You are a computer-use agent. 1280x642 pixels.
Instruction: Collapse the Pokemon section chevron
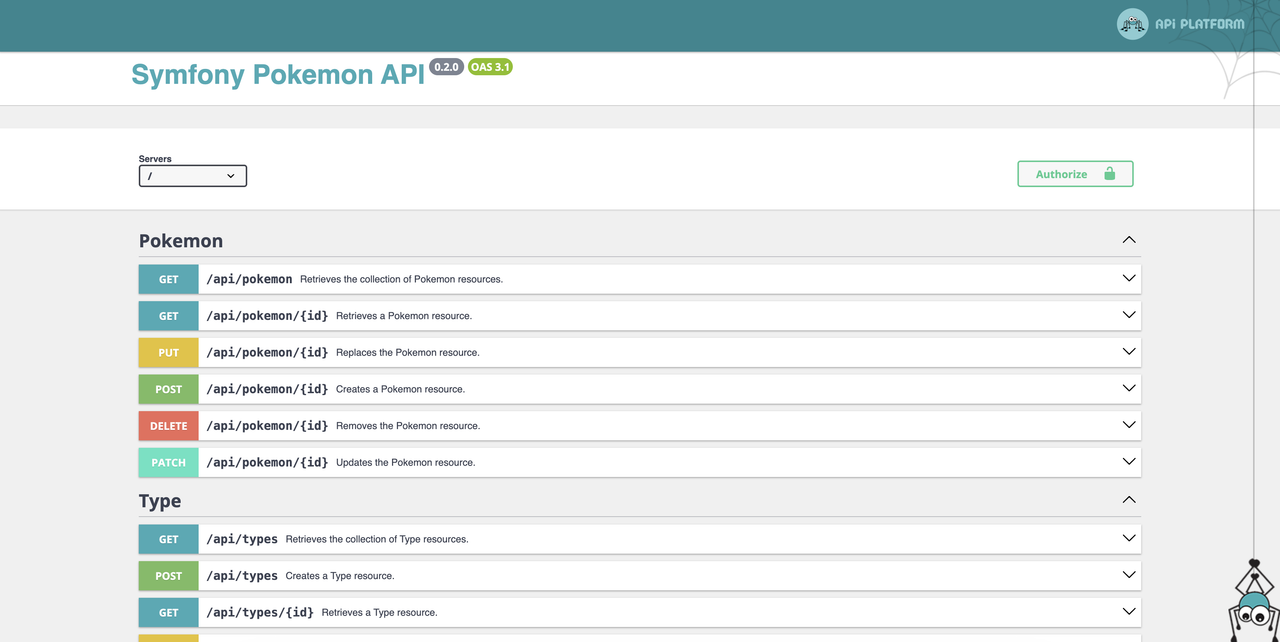(1129, 240)
